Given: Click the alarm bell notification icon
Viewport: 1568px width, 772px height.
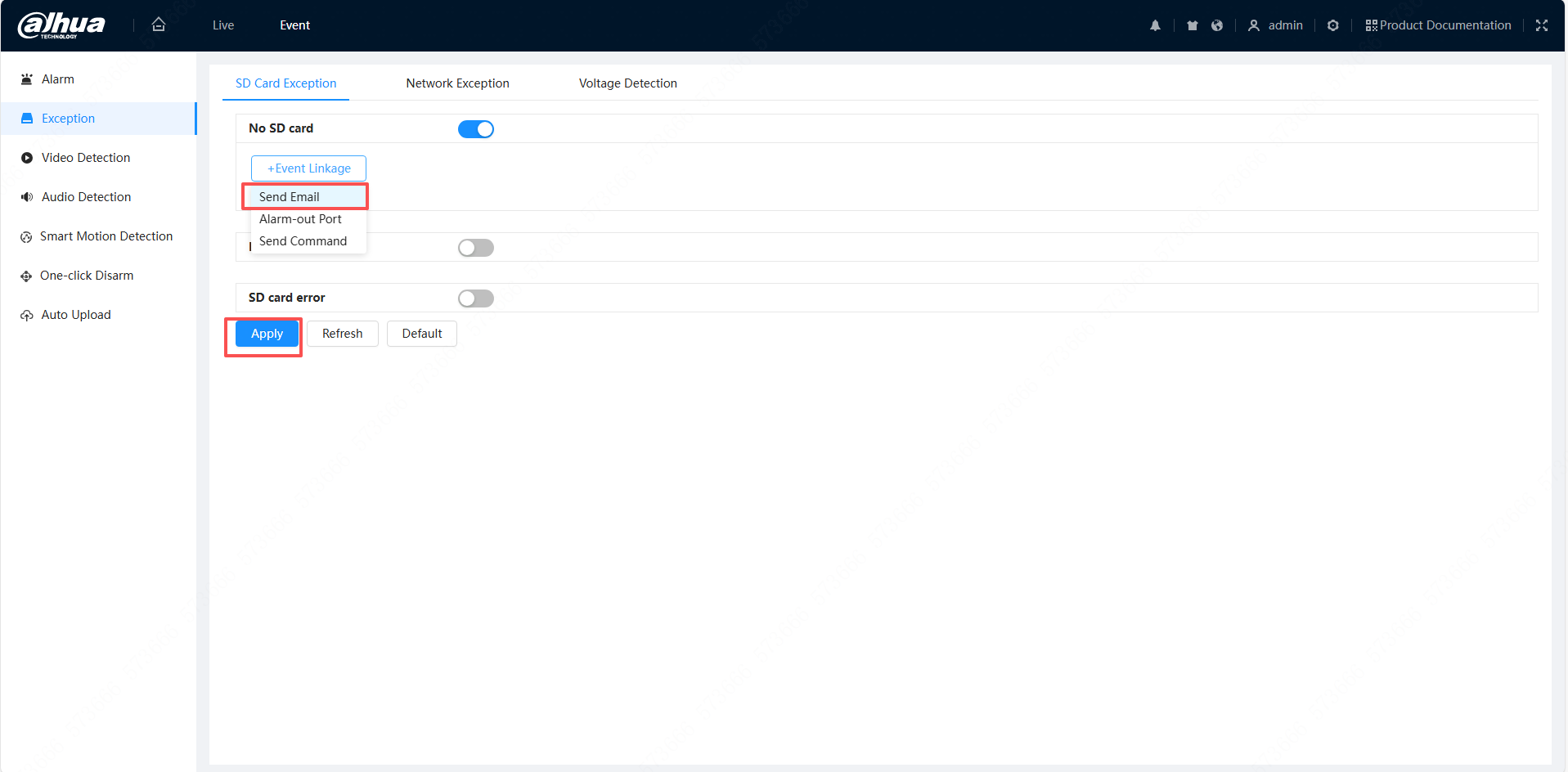Looking at the screenshot, I should 1155,25.
